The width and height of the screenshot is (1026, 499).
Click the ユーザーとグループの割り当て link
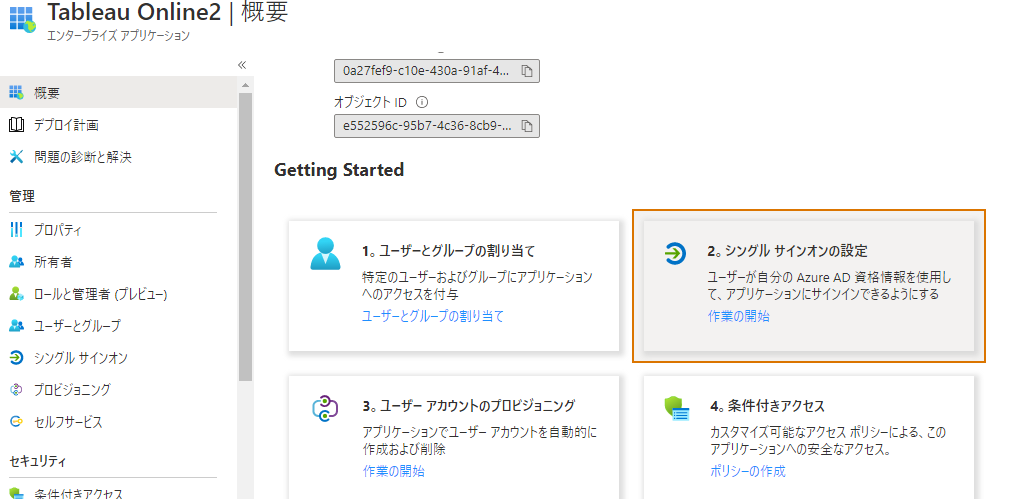click(x=433, y=316)
